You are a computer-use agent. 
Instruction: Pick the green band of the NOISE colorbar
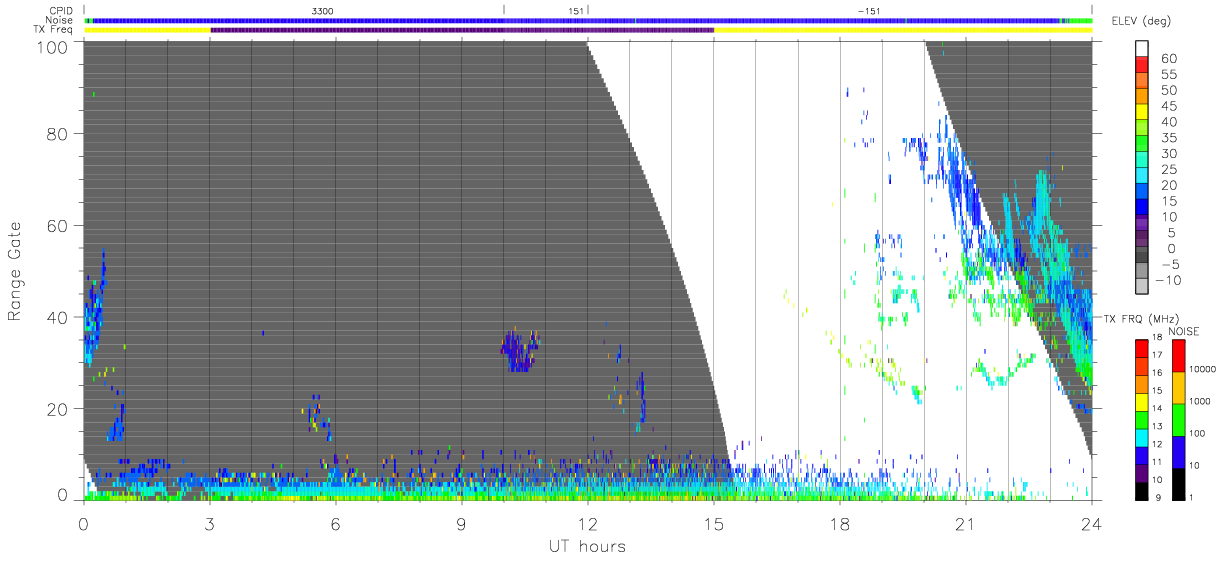coord(1179,419)
